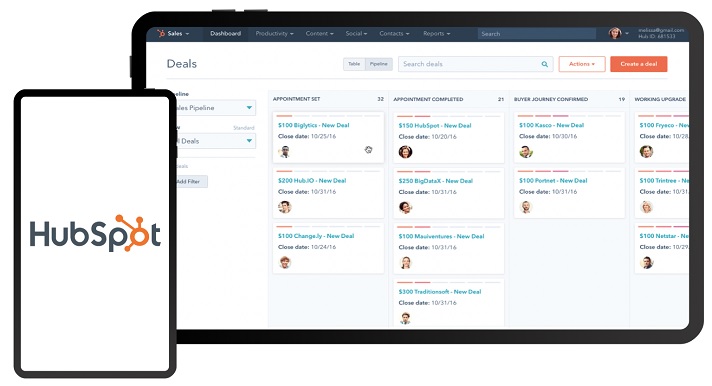Click the owner avatar on the Fryeco deal card
The image size is (712, 386).
(646, 152)
